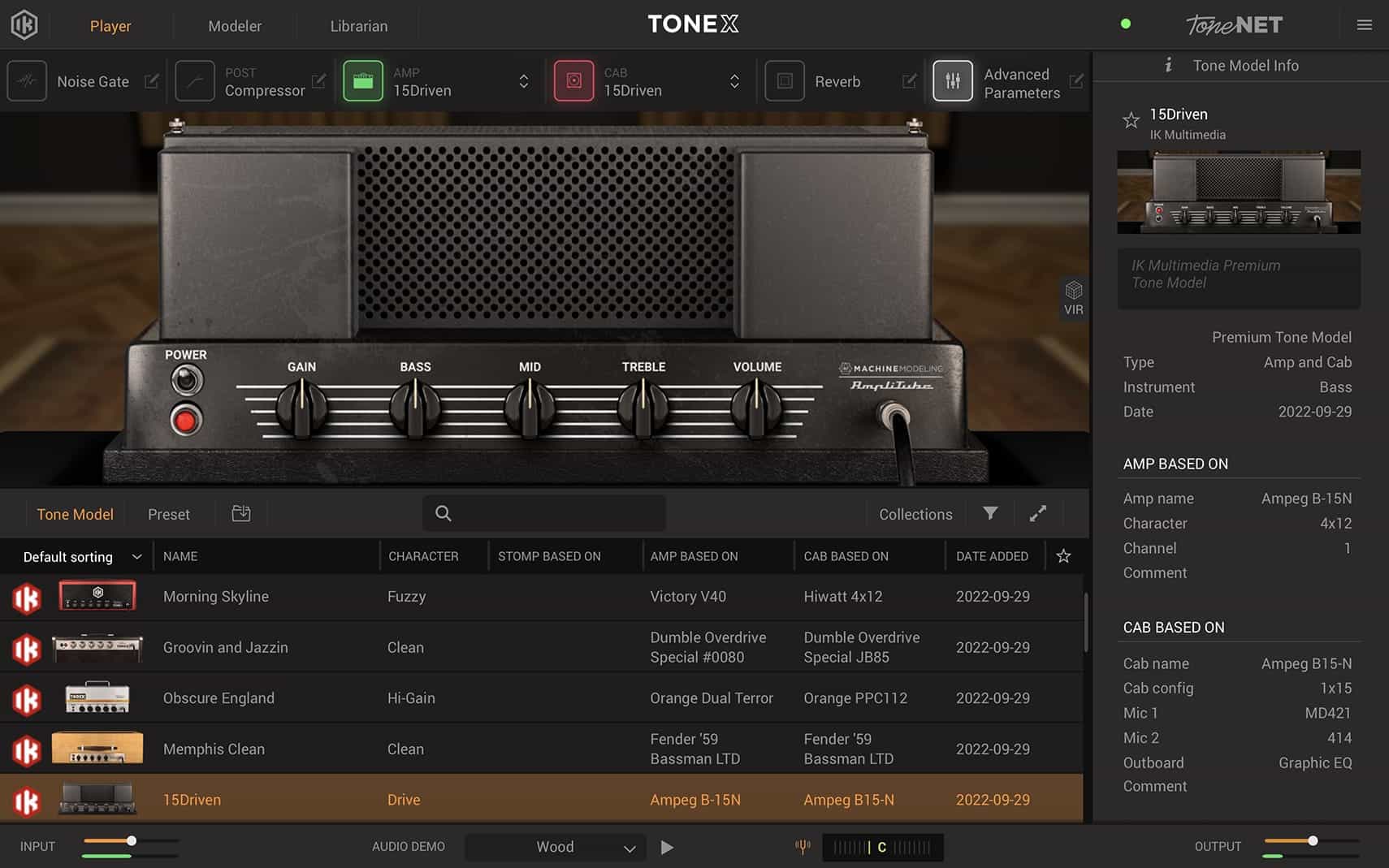Click the tone model search field

coord(544,513)
